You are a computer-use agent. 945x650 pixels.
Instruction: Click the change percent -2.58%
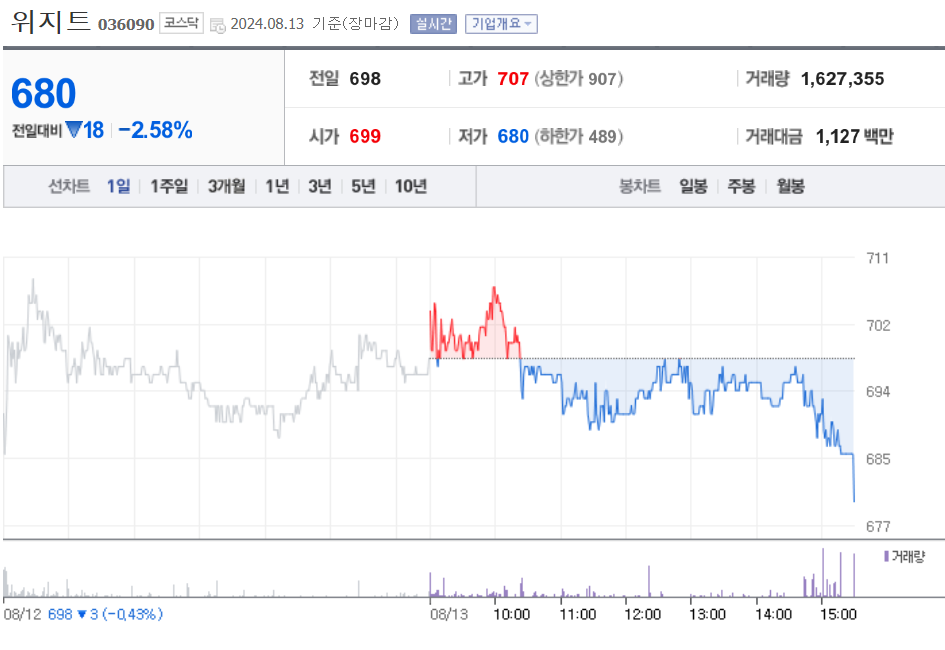click(x=155, y=130)
